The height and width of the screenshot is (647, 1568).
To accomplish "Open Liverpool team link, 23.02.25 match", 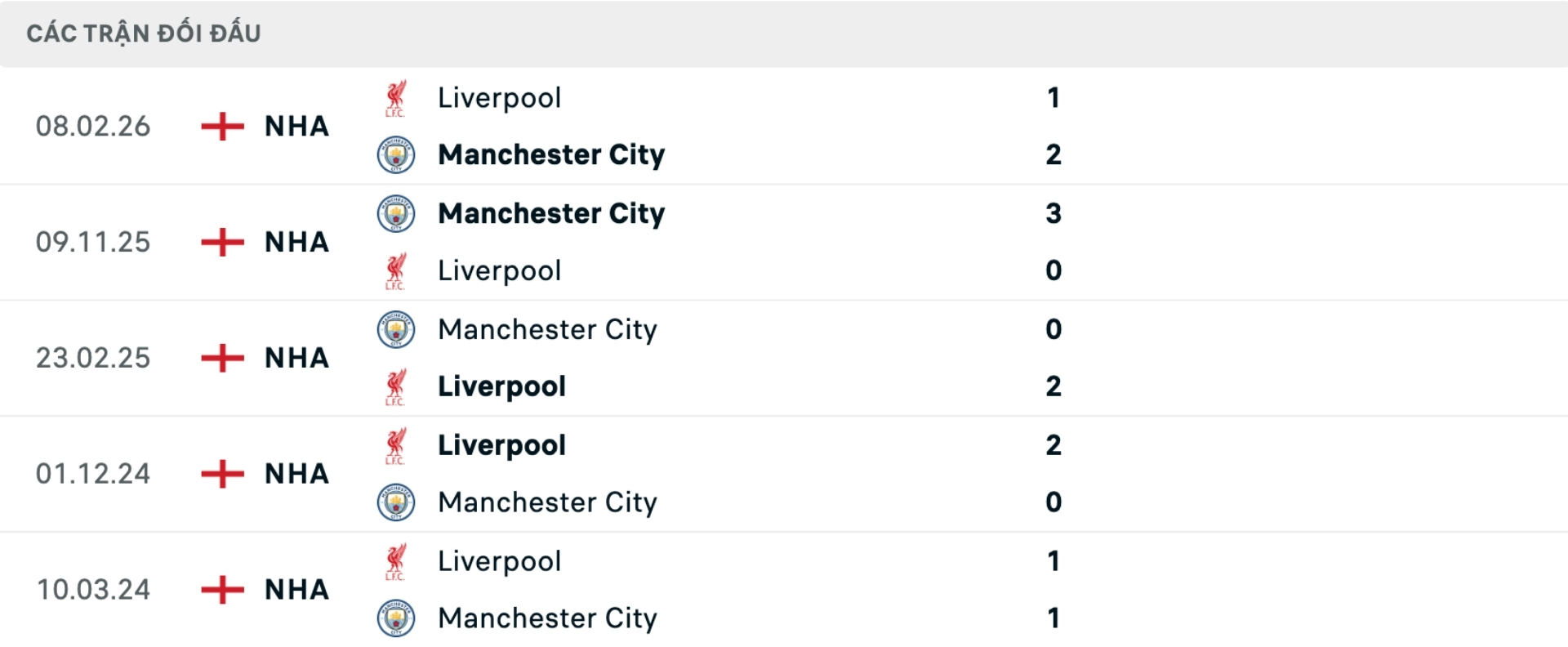I will tap(501, 386).
